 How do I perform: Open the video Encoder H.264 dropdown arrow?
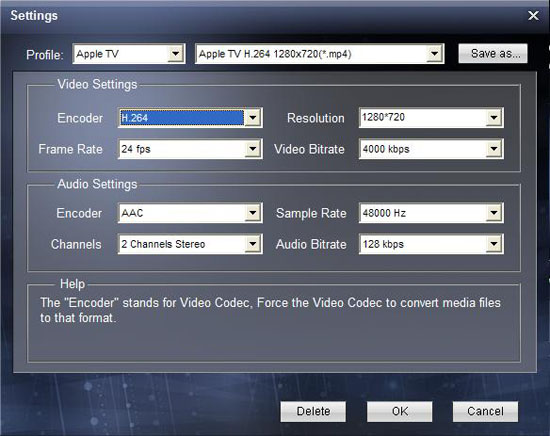pos(253,118)
